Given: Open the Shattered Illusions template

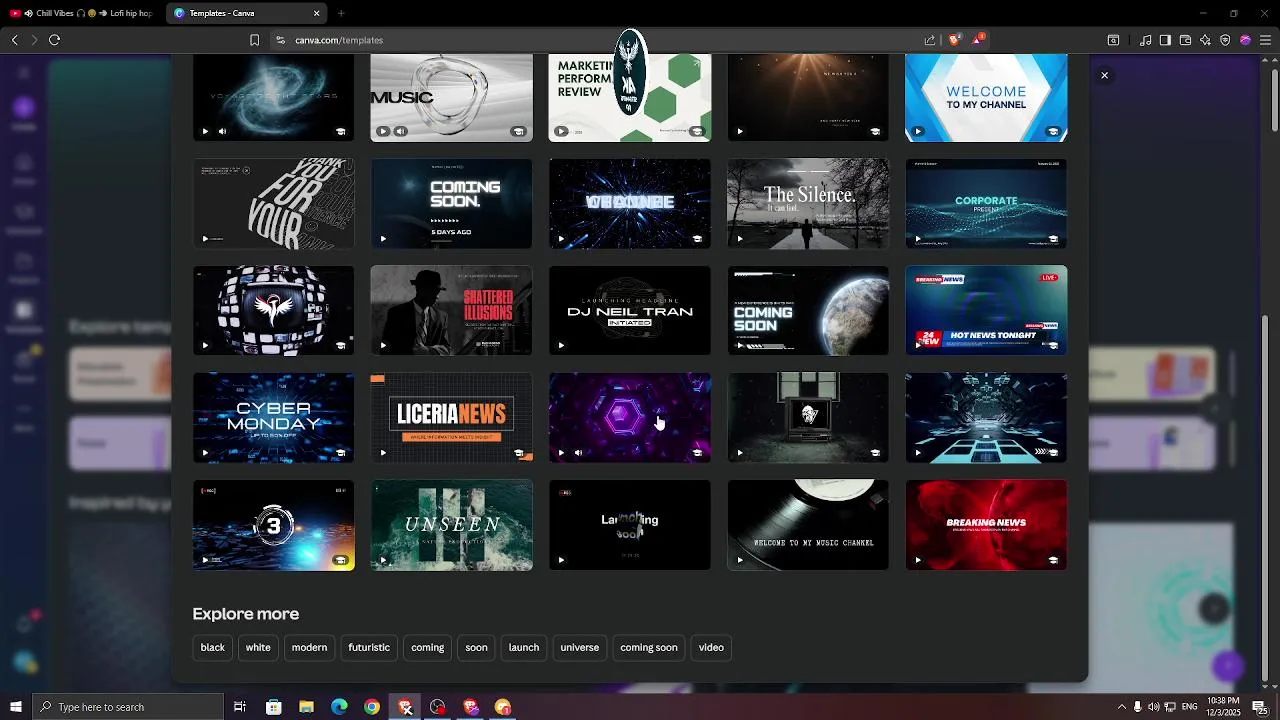Looking at the screenshot, I should pyautogui.click(x=451, y=310).
